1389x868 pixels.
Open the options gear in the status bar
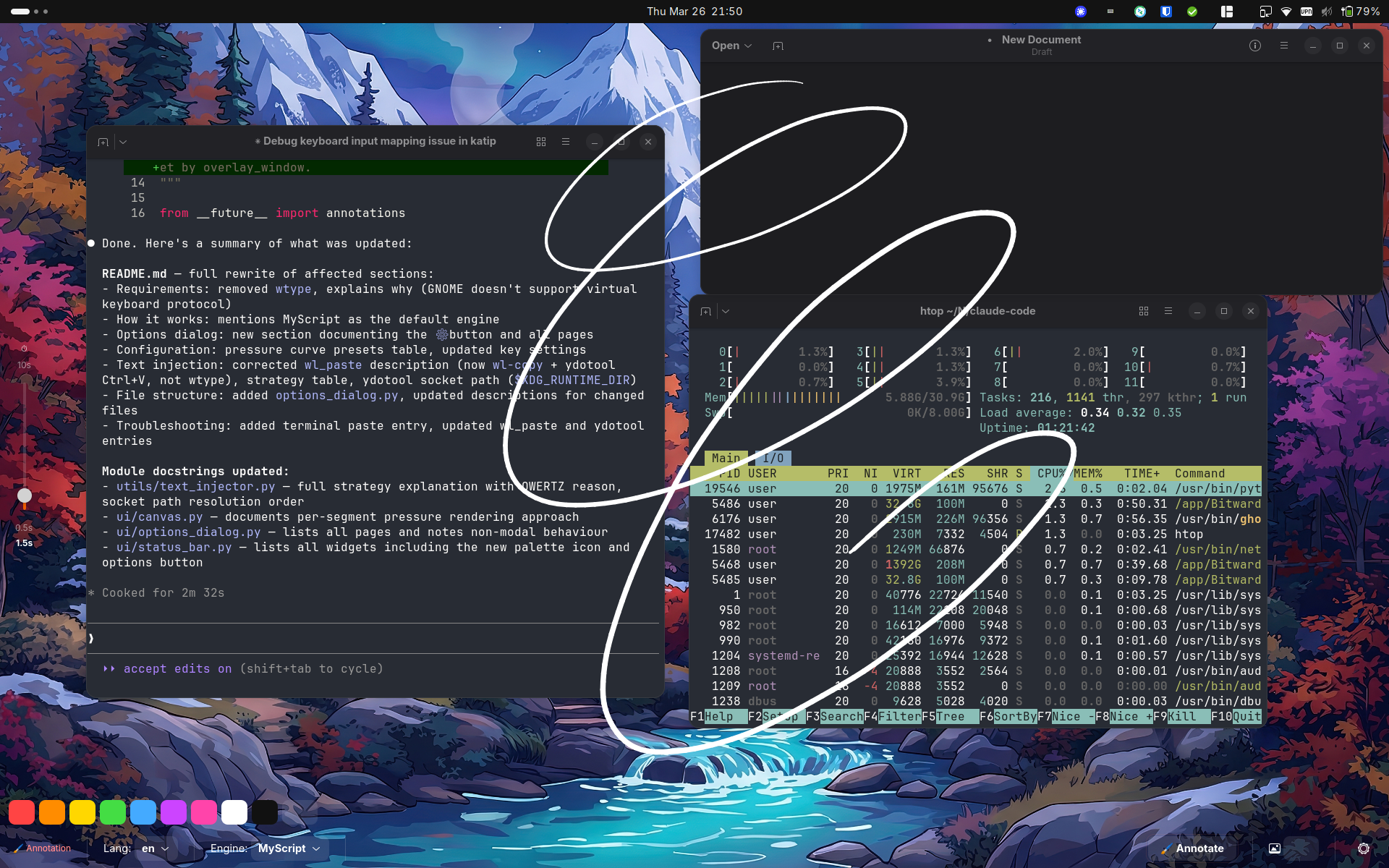1363,848
